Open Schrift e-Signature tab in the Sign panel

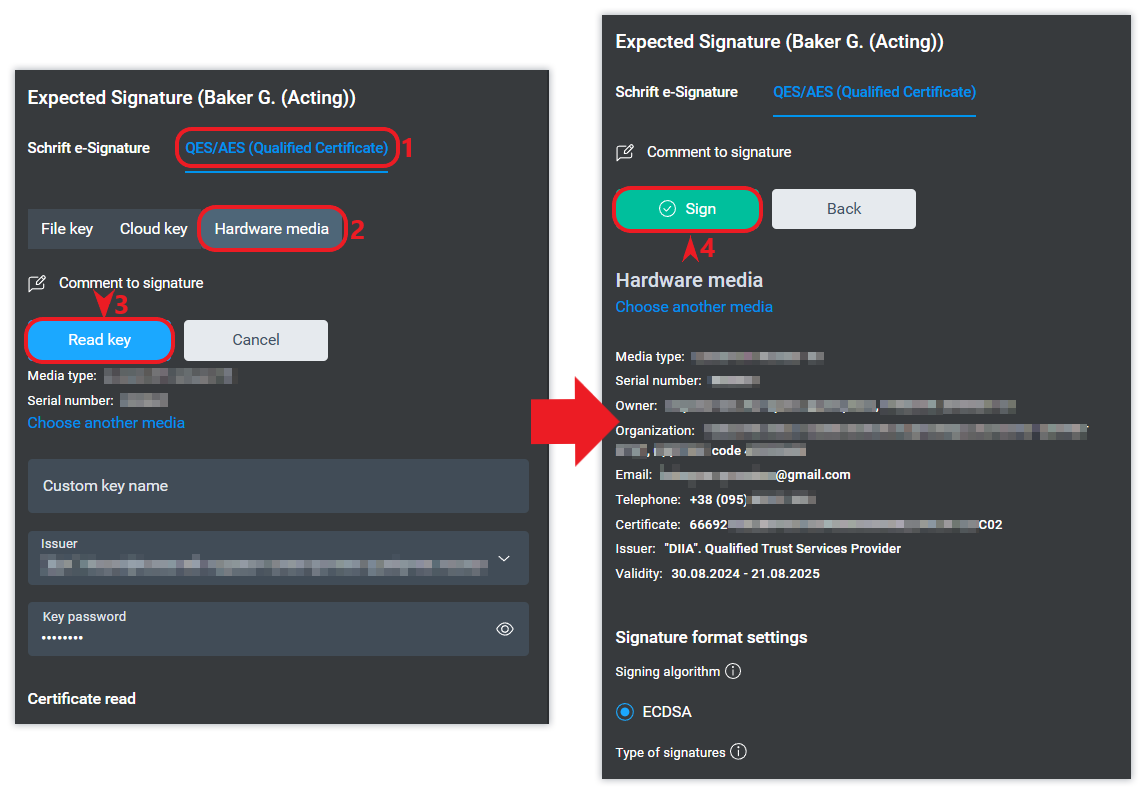coord(677,92)
